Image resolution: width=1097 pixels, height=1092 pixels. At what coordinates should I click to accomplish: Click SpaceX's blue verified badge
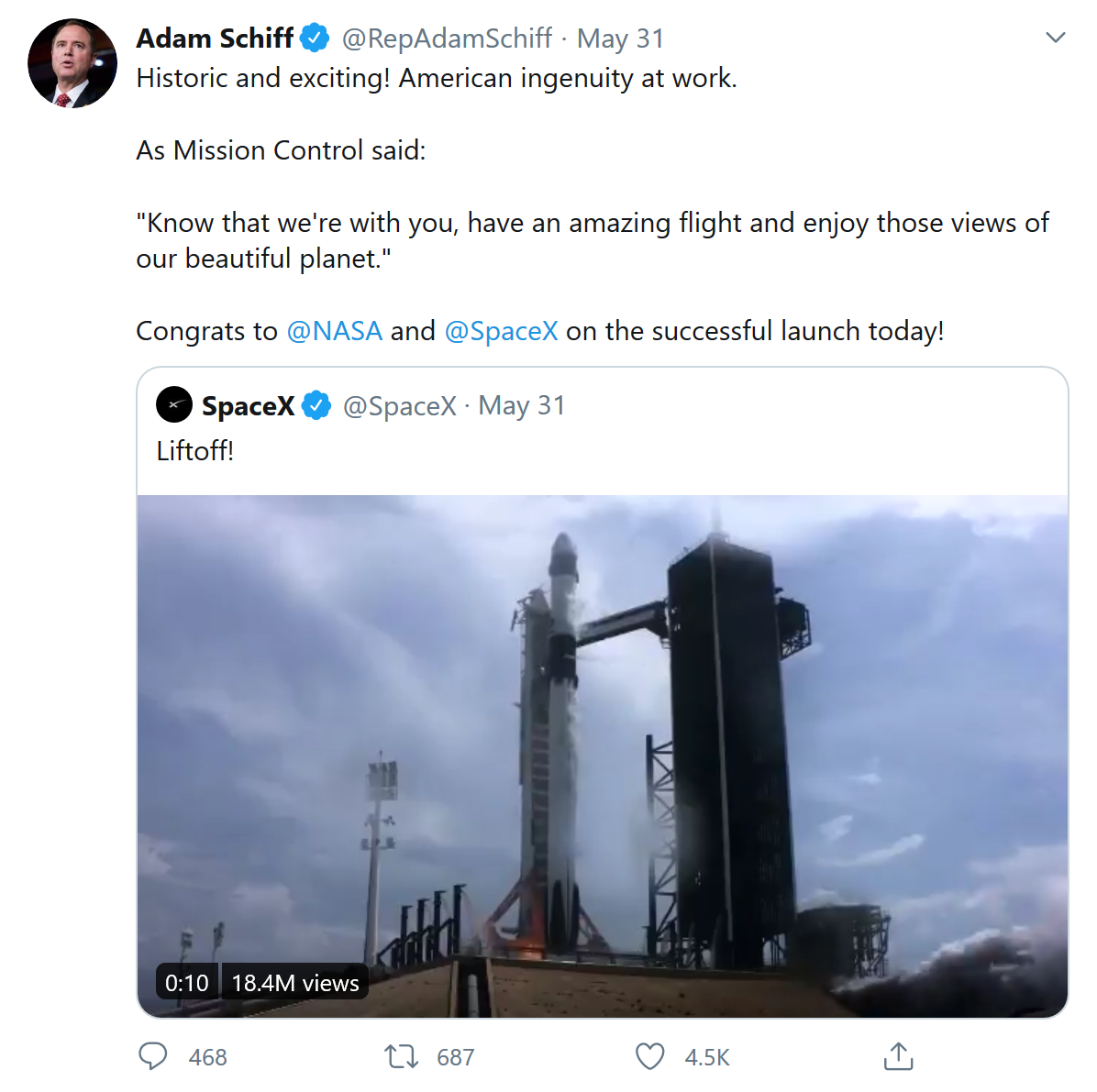click(x=316, y=405)
